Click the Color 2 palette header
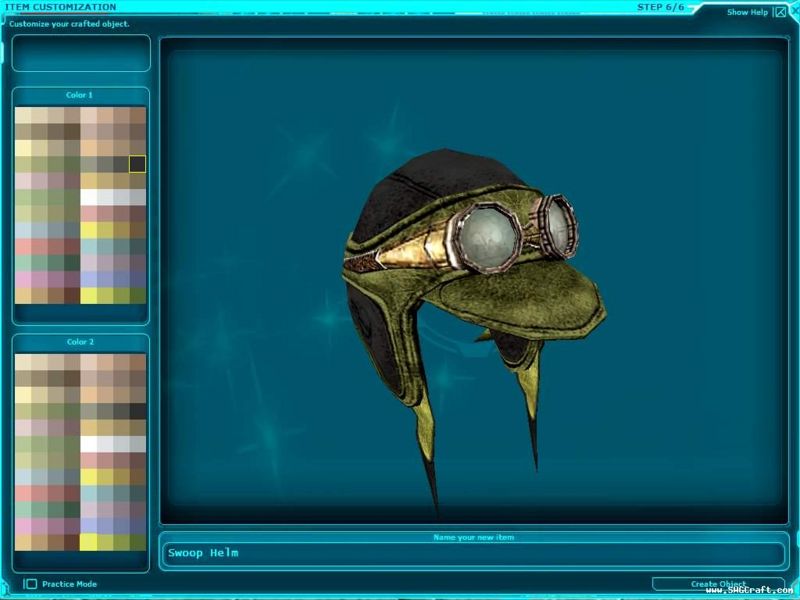 pos(80,342)
